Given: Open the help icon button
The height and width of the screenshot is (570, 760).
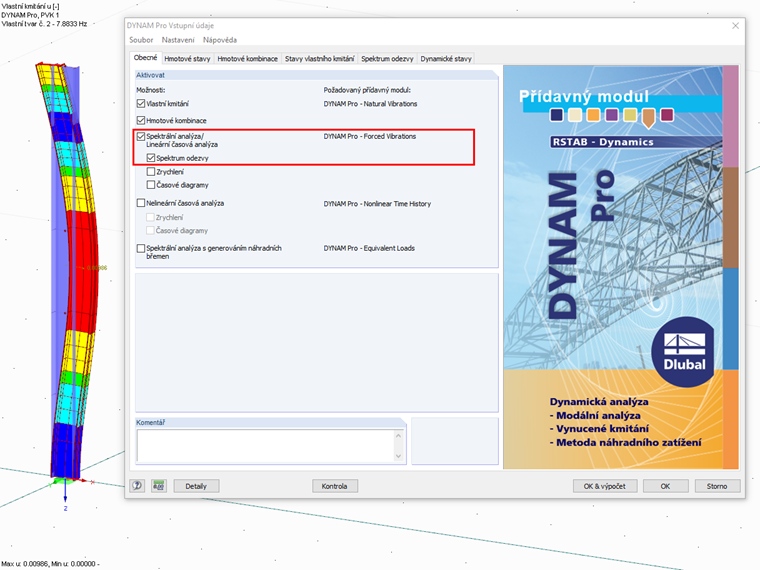Looking at the screenshot, I should pyautogui.click(x=137, y=486).
